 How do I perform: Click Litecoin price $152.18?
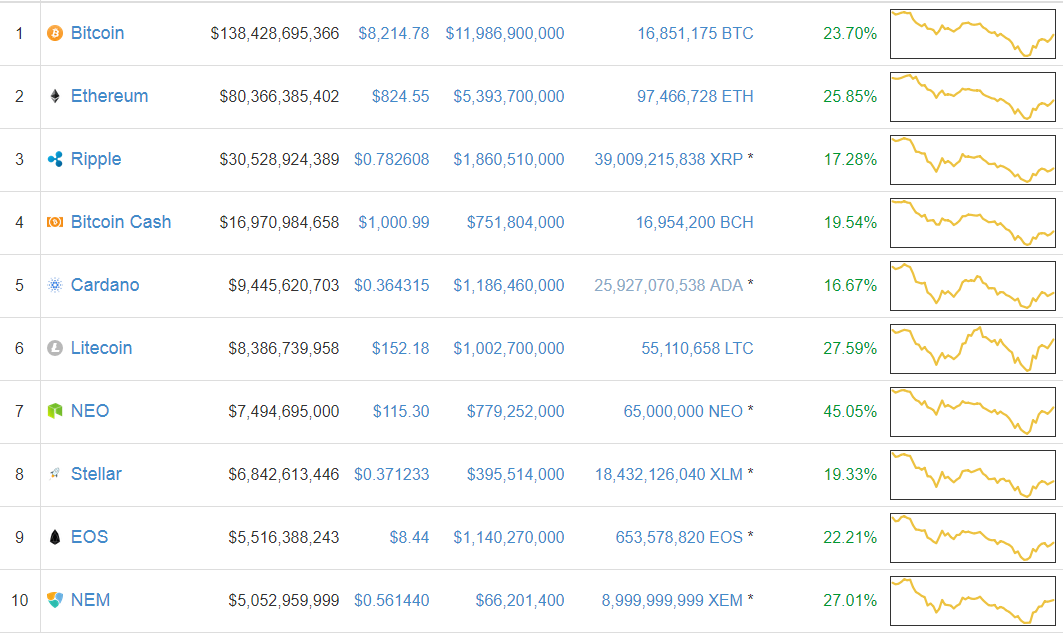(x=400, y=348)
